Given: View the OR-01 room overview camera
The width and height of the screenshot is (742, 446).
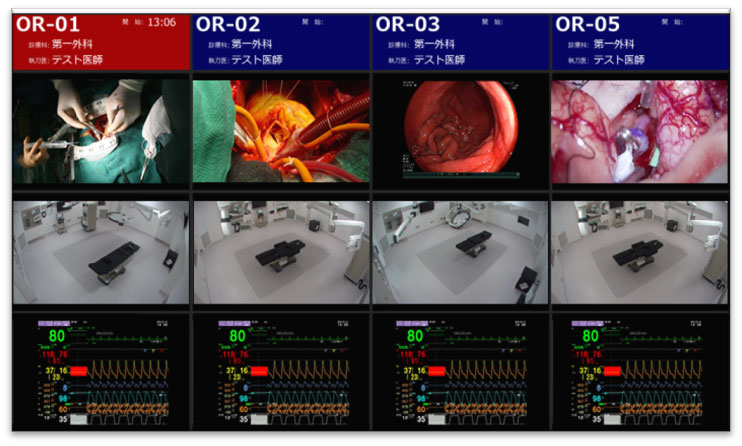Looking at the screenshot, I should pos(101,252).
